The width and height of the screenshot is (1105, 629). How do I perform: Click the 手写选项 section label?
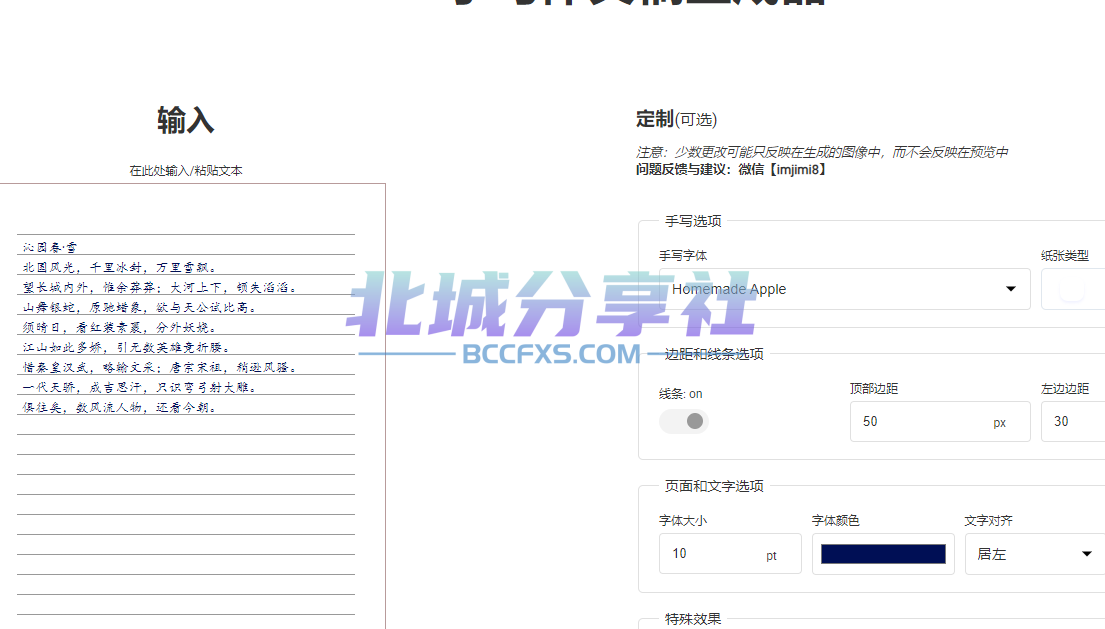(693, 221)
